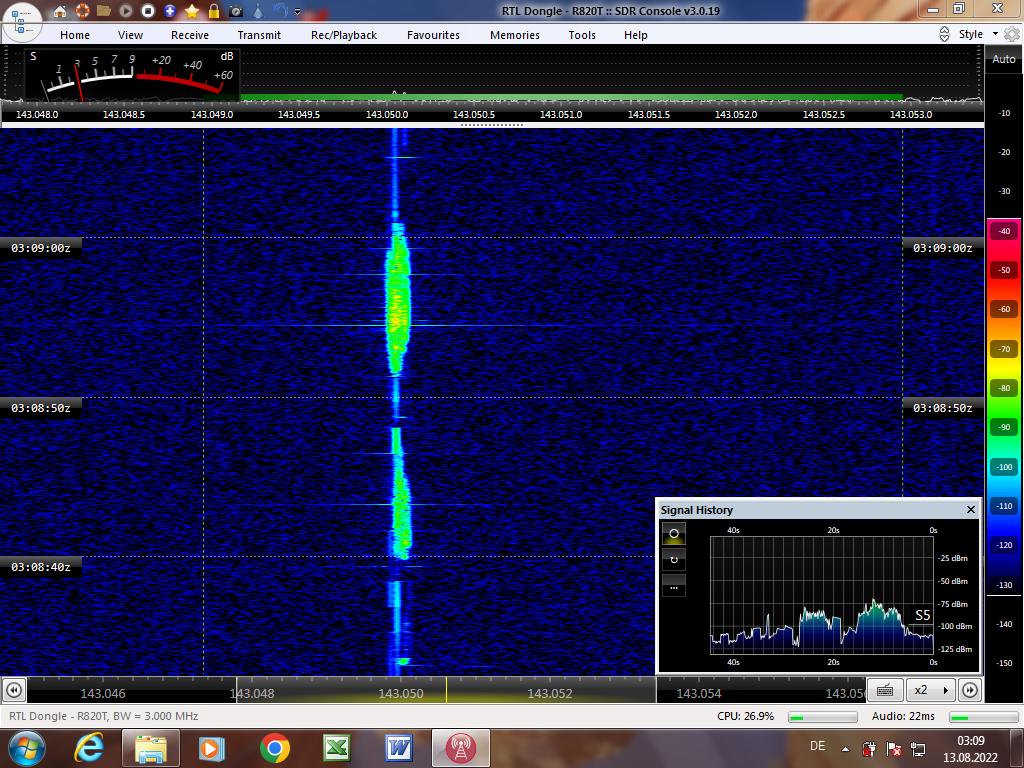Screen dimensions: 1024x768
Task: Start the radio with the play icon
Action: [126, 10]
